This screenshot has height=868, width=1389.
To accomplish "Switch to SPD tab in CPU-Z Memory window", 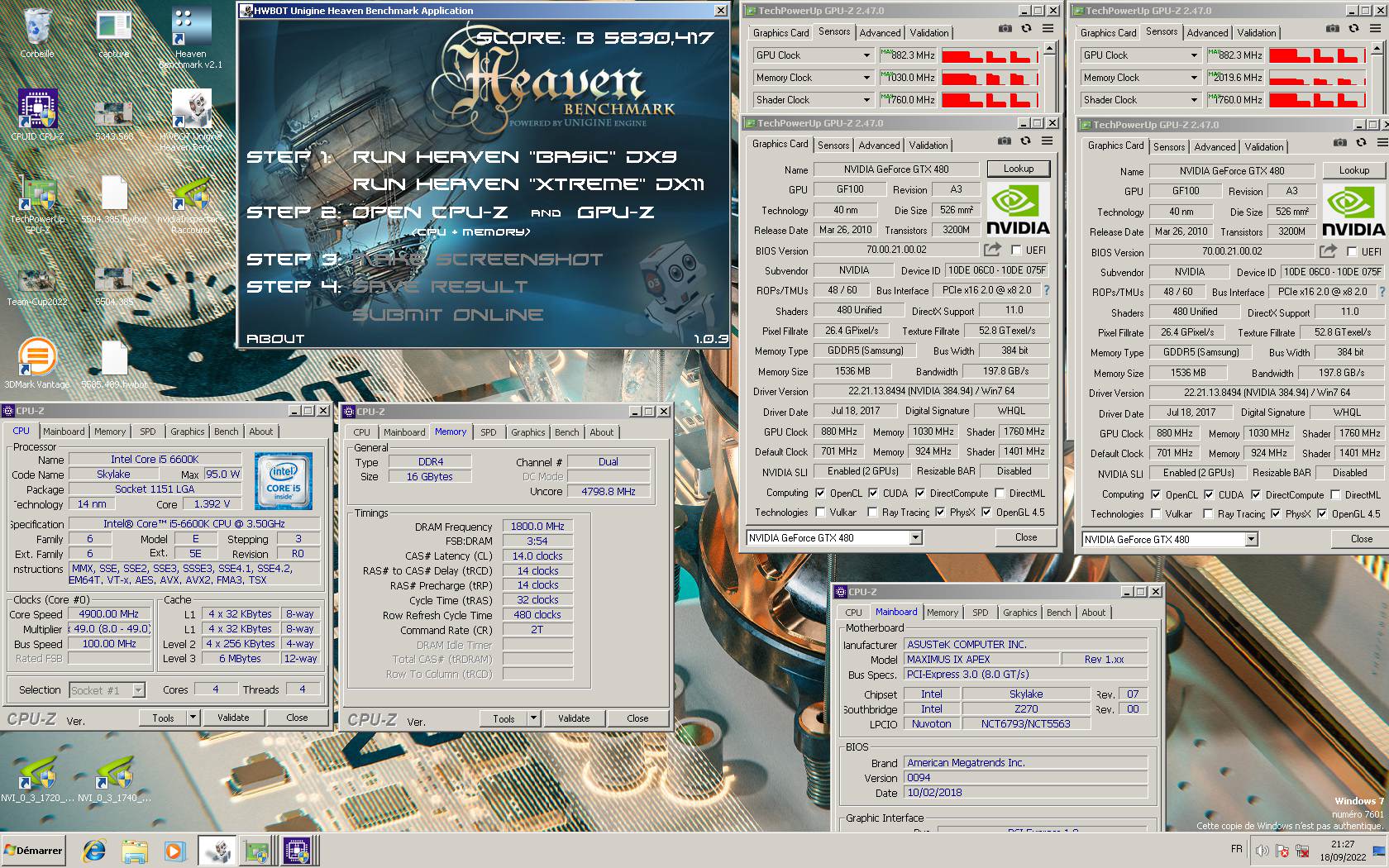I will point(489,432).
